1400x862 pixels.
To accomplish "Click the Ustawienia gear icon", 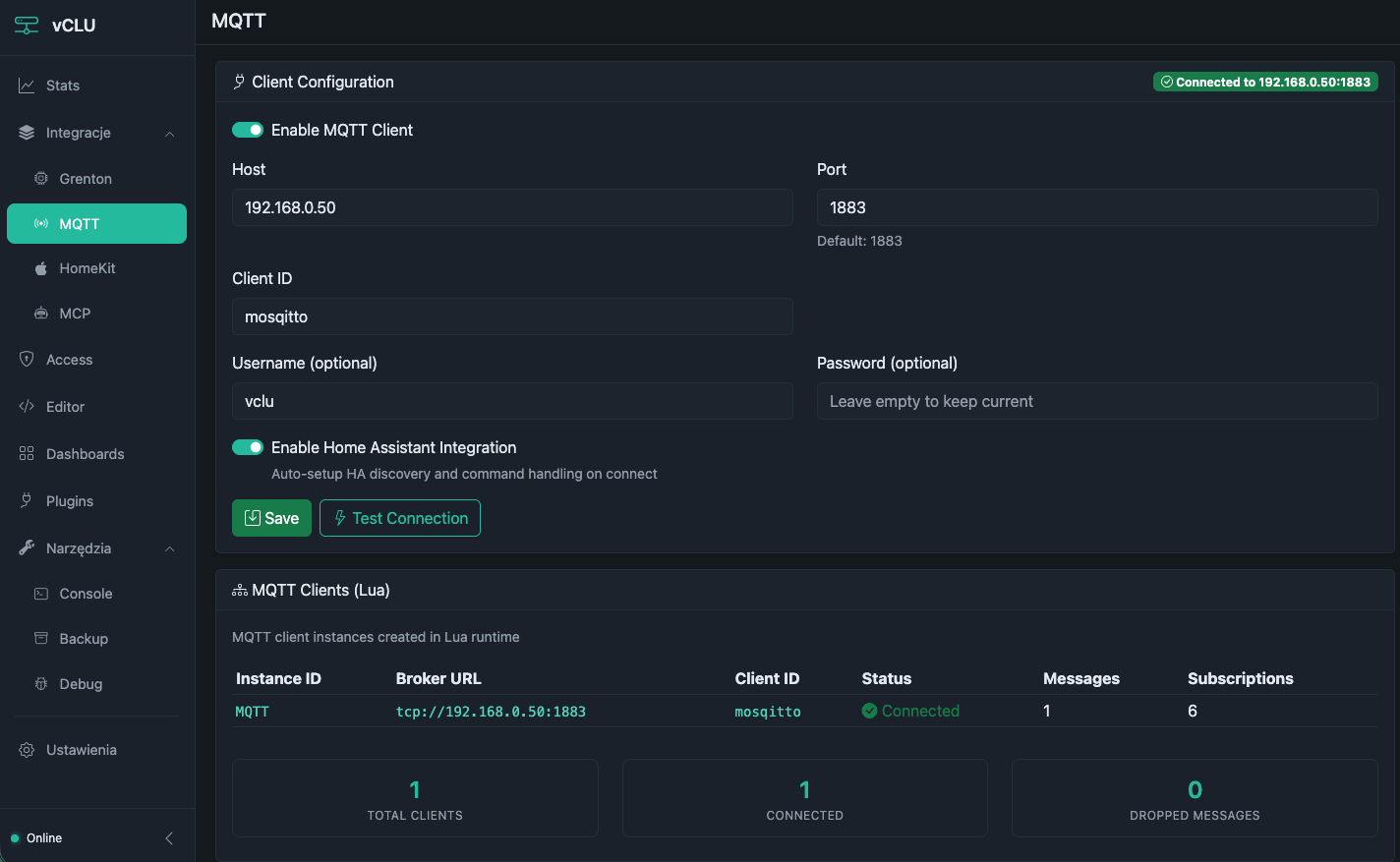I will [x=27, y=750].
